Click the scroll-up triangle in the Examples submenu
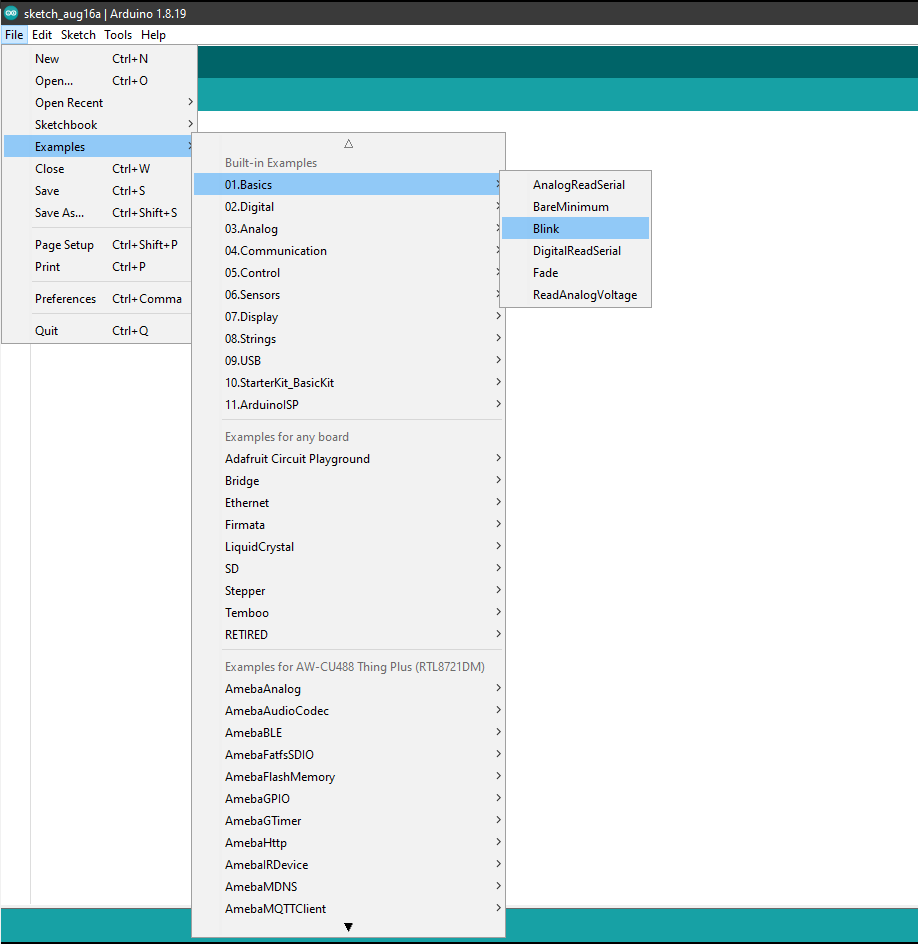The height and width of the screenshot is (944, 918). pyautogui.click(x=349, y=144)
